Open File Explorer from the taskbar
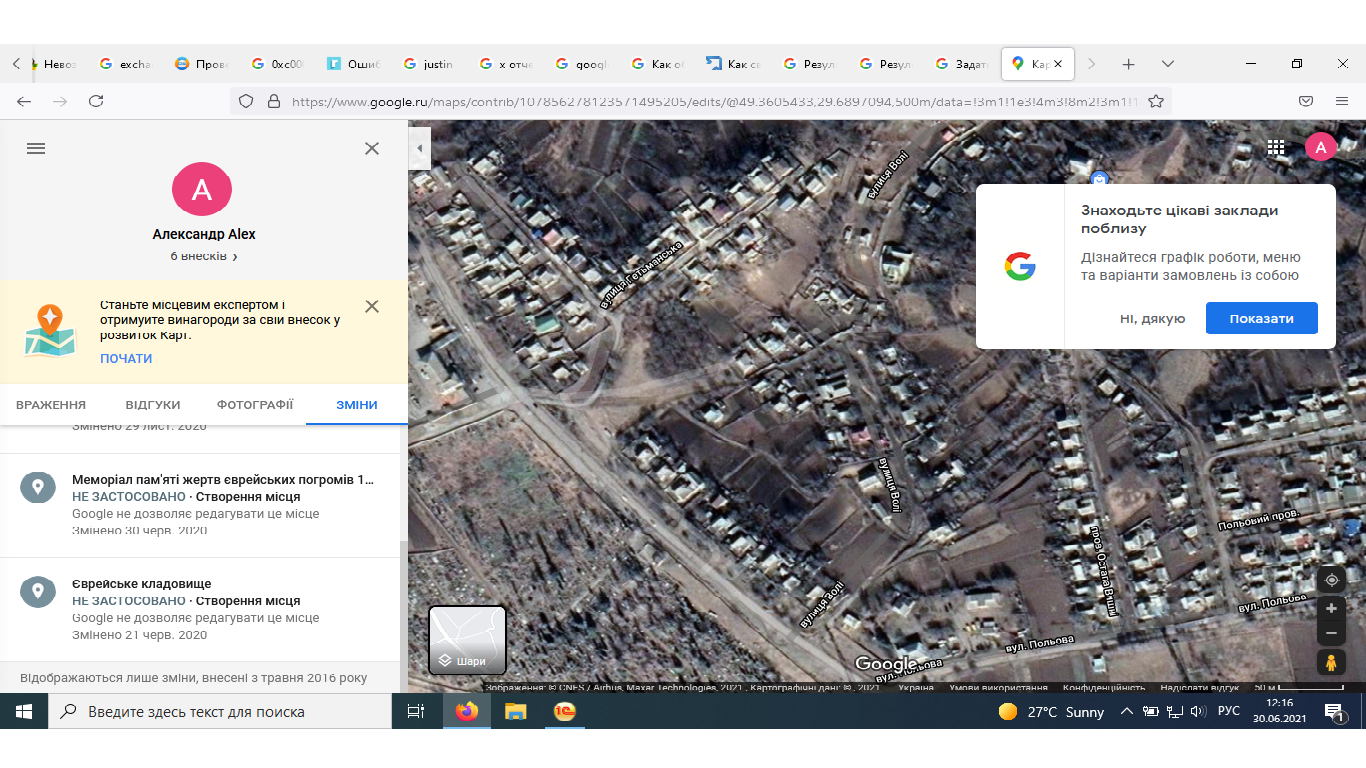This screenshot has height=768, width=1366. (516, 712)
